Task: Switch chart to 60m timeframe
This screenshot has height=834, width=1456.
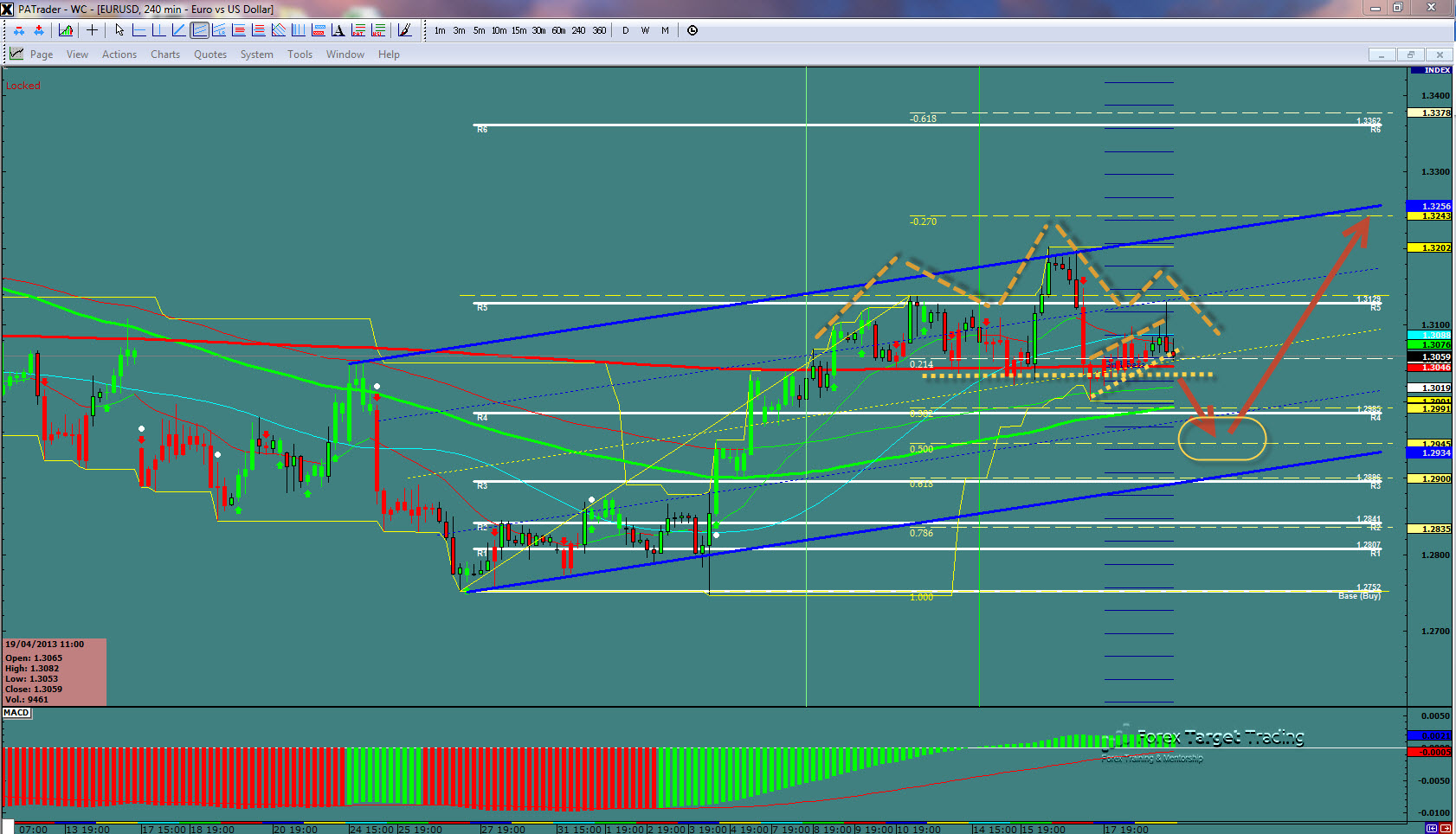Action: [558, 30]
